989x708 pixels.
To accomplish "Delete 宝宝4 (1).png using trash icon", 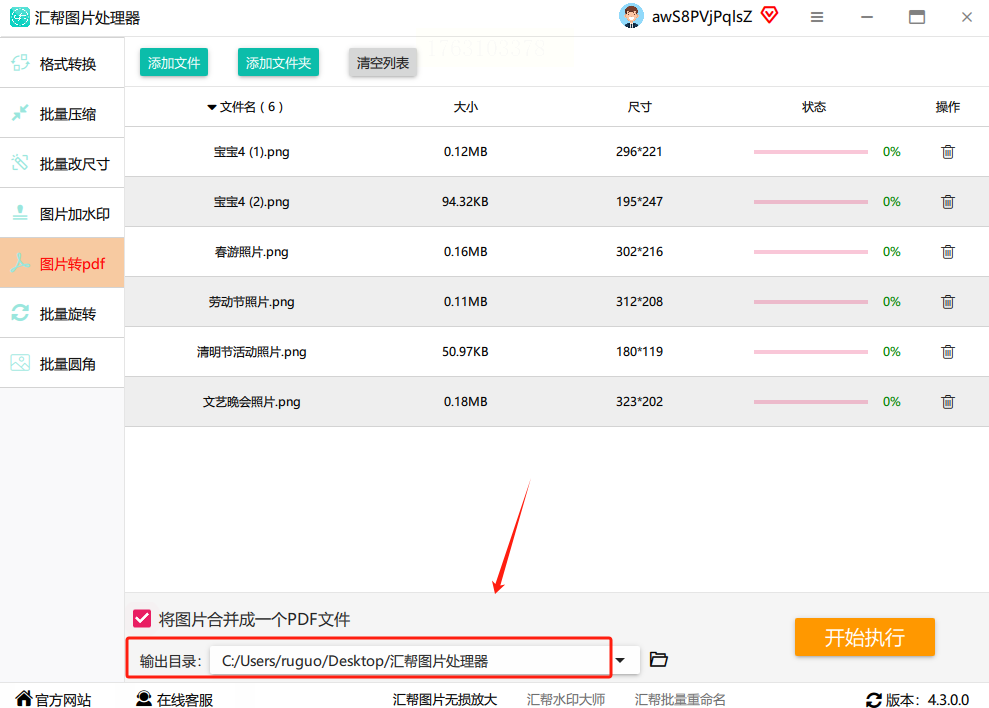I will [947, 152].
